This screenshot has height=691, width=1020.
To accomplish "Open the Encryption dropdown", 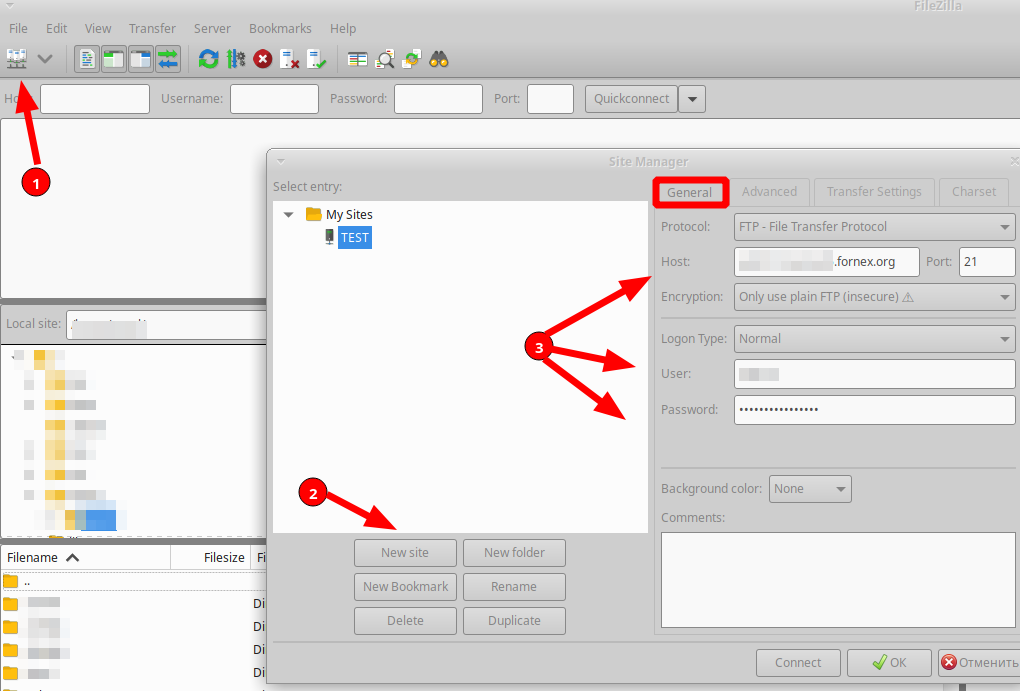I will click(x=874, y=297).
